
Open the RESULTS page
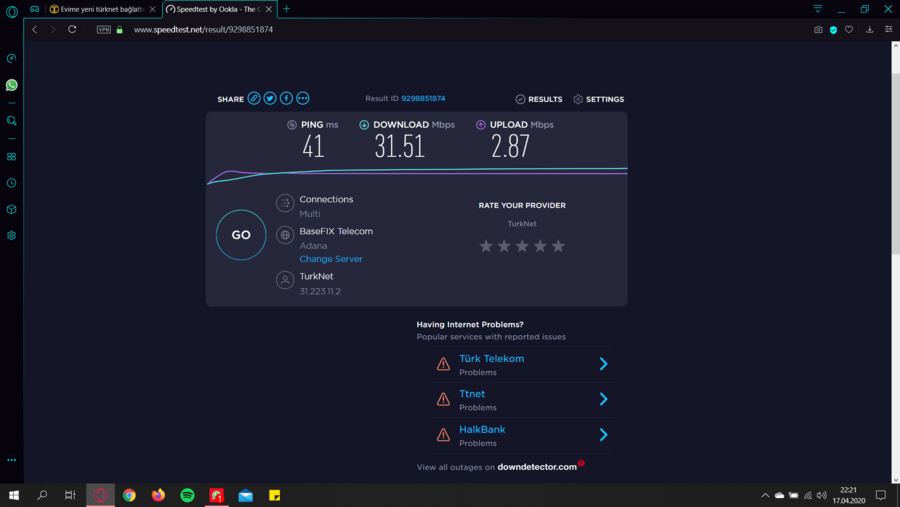538,99
